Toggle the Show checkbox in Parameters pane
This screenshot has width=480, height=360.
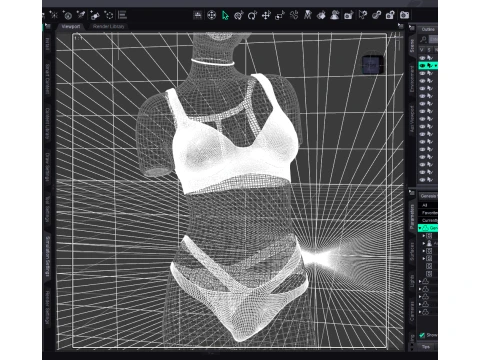(422, 335)
